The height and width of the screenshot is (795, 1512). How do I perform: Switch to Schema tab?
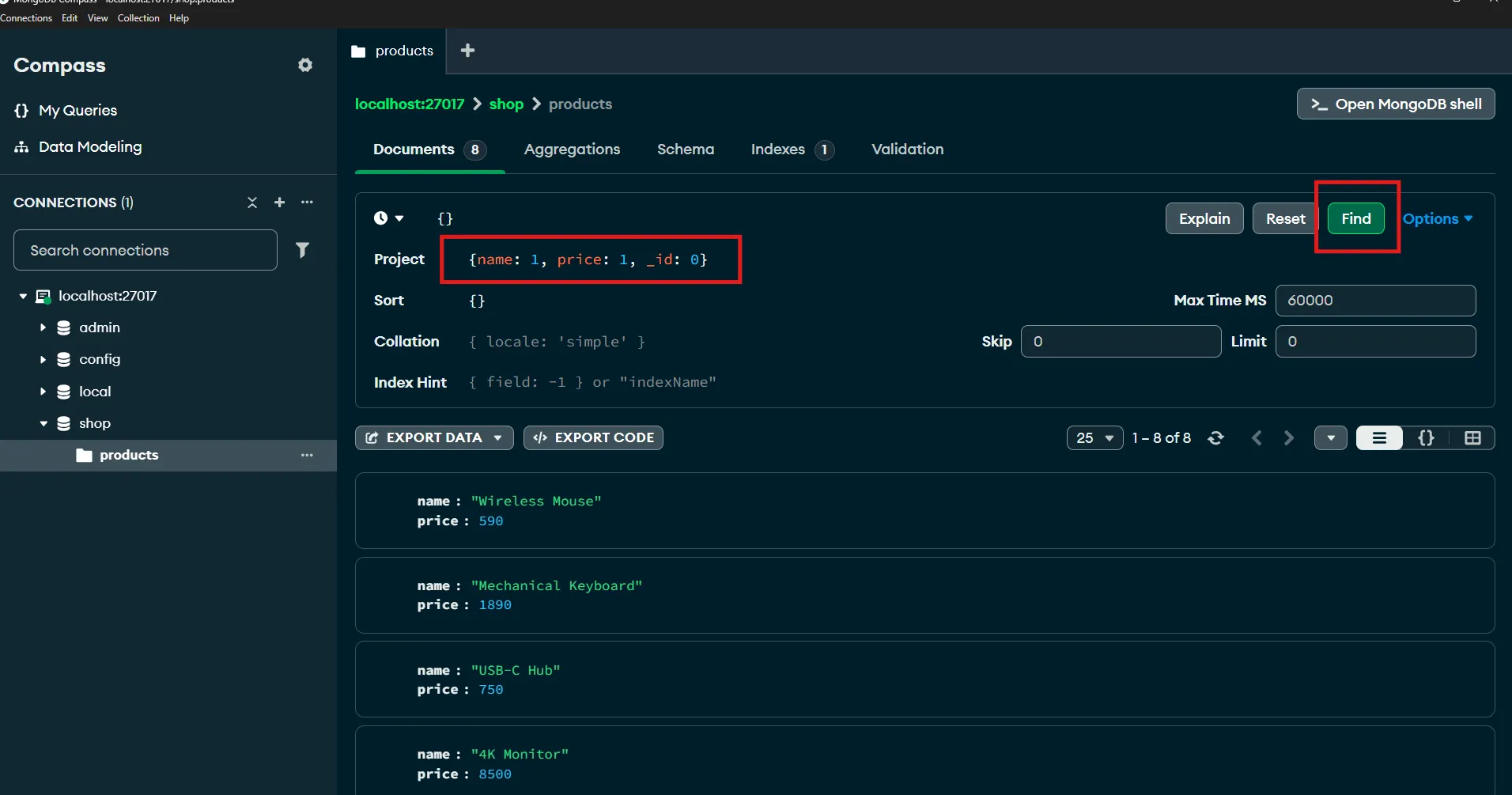tap(686, 150)
